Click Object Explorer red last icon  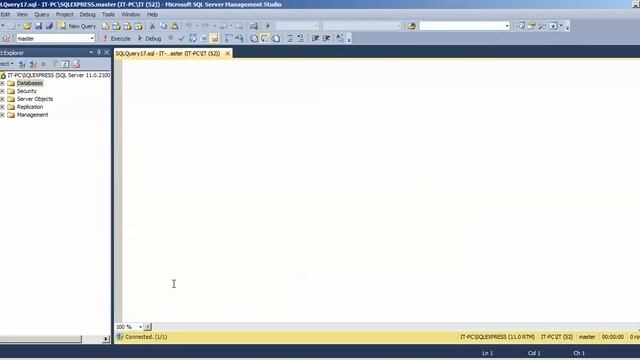coord(76,64)
